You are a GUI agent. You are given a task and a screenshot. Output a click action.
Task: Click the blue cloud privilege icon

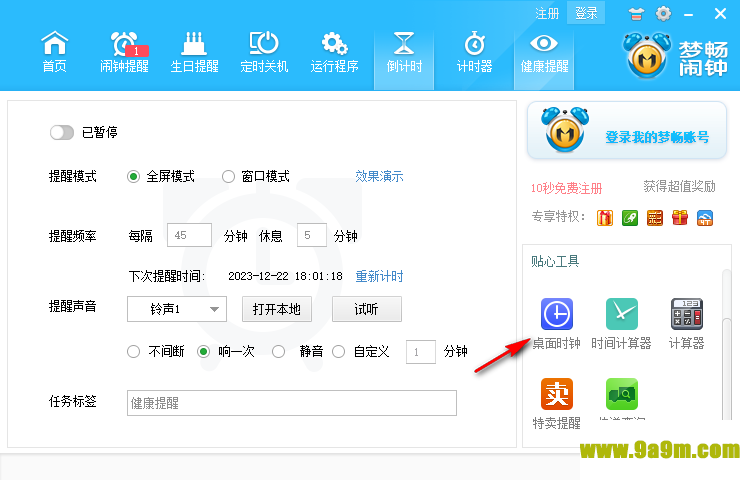point(705,218)
